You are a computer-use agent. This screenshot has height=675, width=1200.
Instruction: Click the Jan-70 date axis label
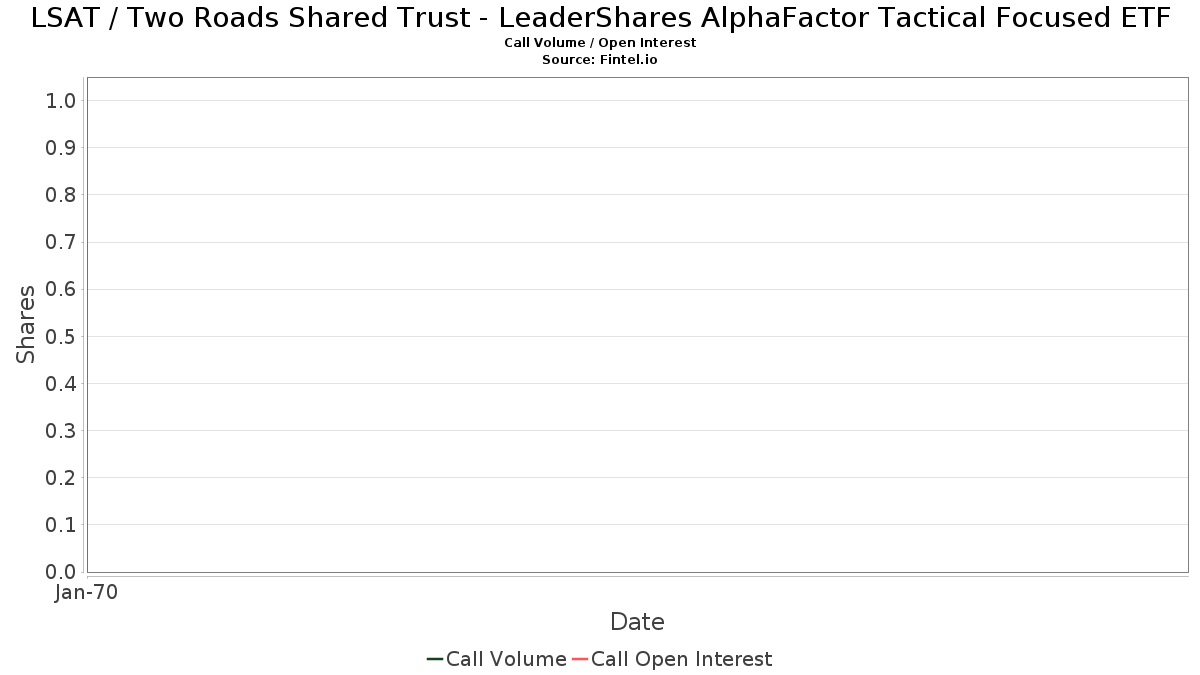point(87,592)
